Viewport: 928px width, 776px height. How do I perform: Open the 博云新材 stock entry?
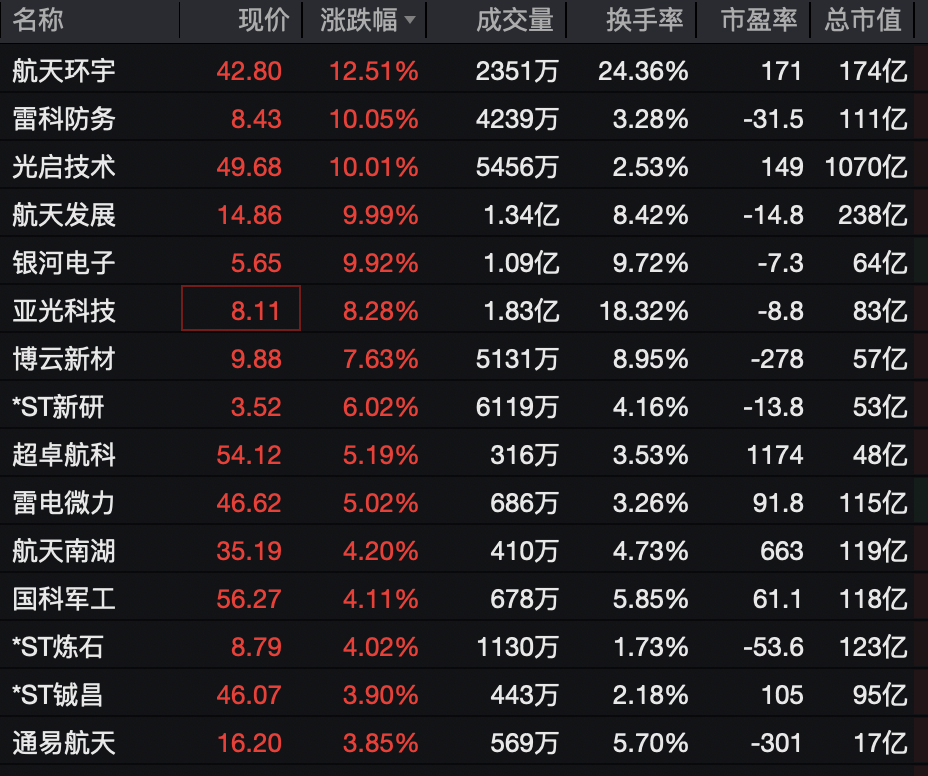point(64,359)
